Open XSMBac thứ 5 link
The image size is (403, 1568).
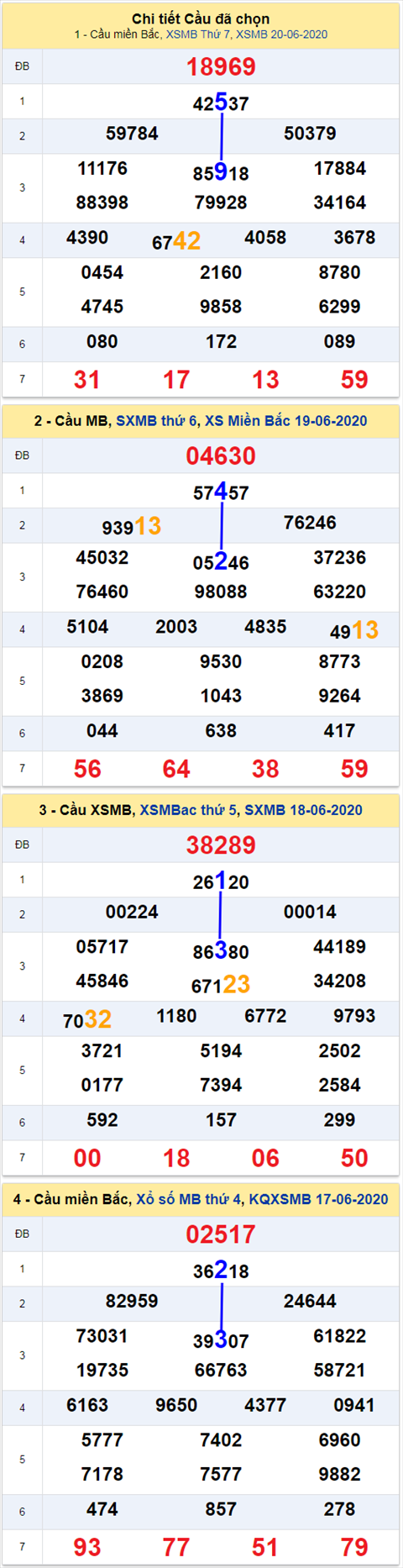coord(188,810)
